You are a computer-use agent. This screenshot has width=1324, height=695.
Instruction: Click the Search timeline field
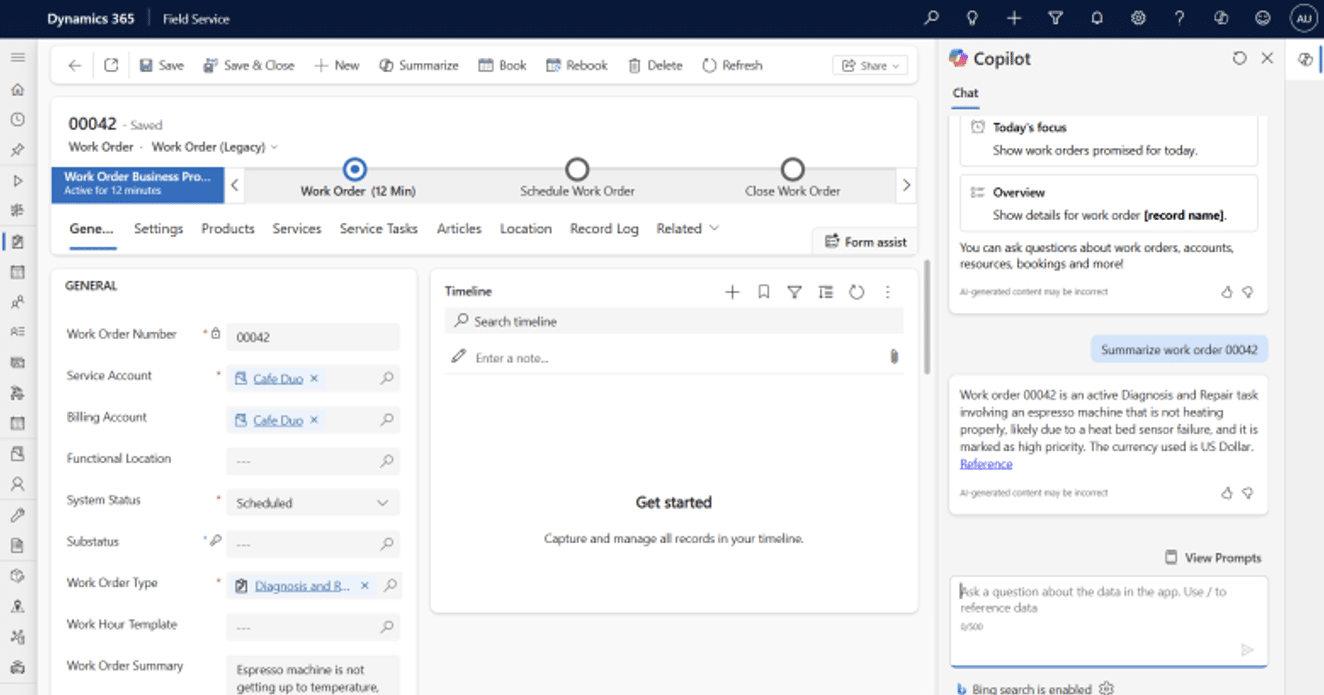click(674, 321)
